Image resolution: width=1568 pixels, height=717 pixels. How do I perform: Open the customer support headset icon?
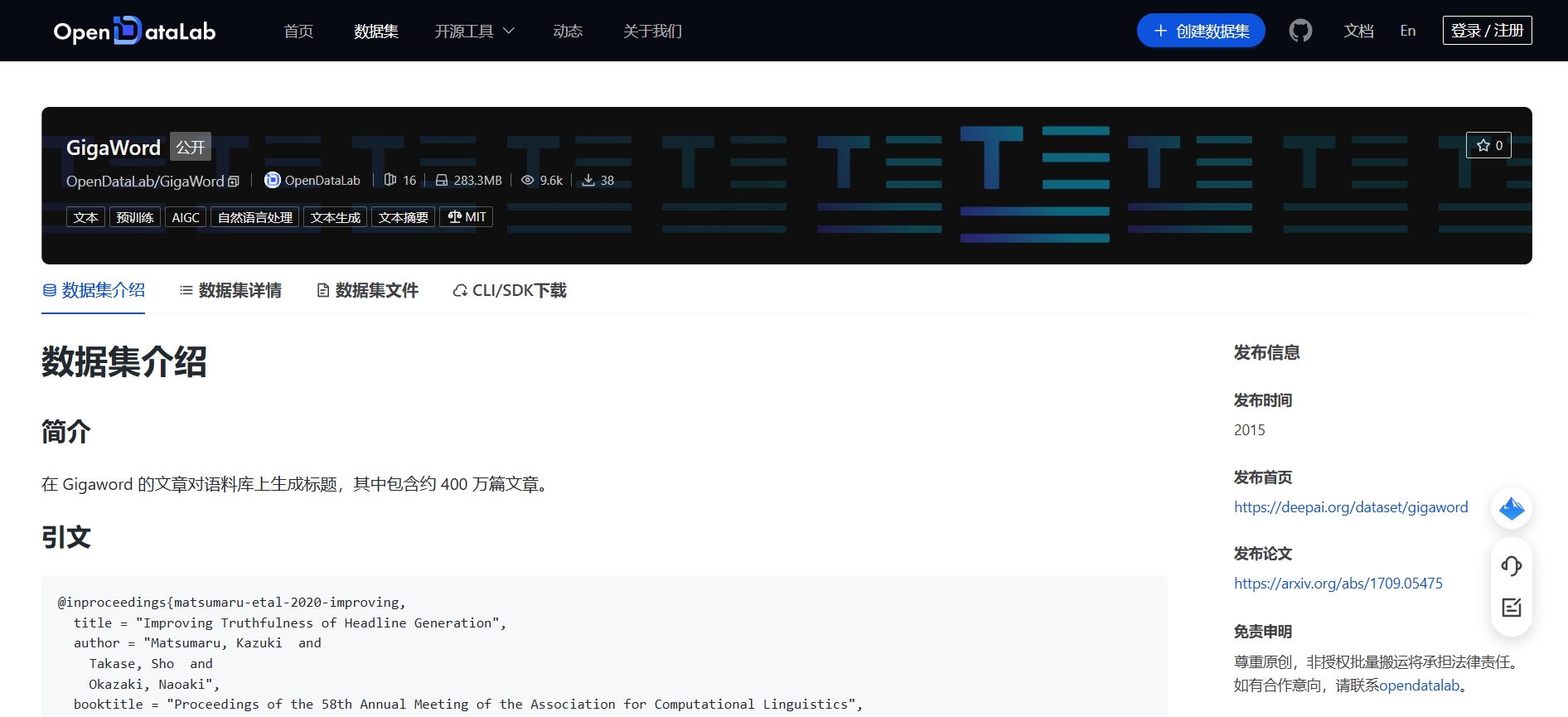[1512, 566]
